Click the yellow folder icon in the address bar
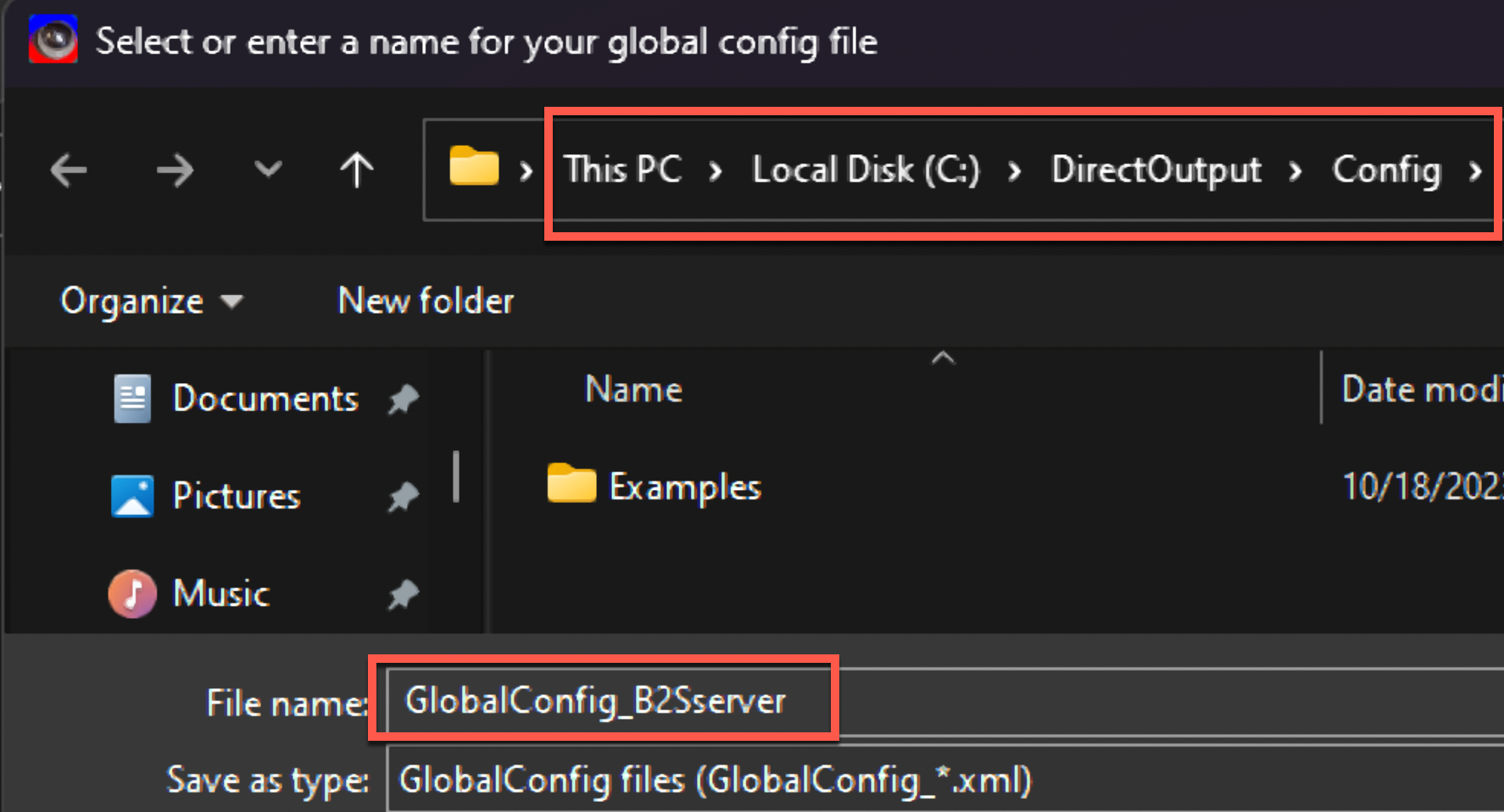The width and height of the screenshot is (1504, 812). pos(471,169)
